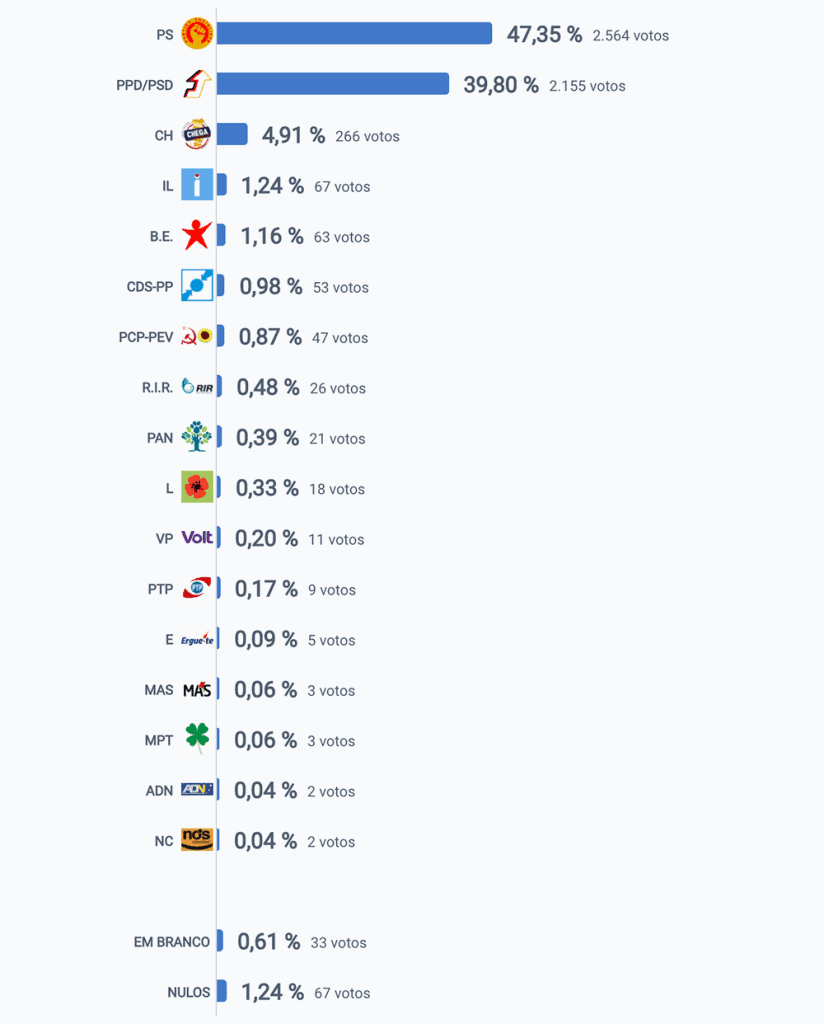
Task: Select the Livre poppy flower logo
Action: click(x=197, y=487)
